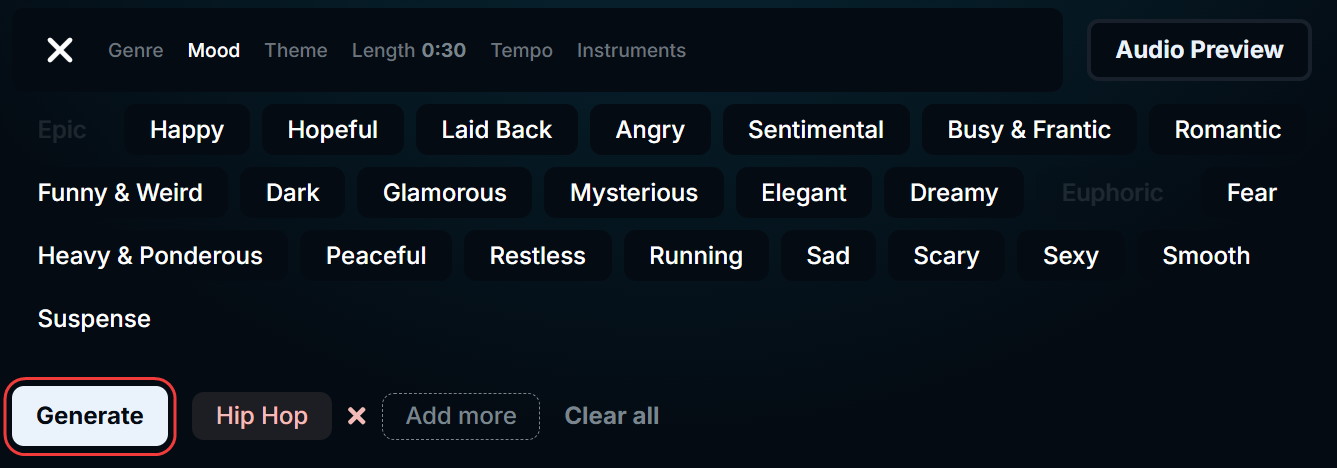Toggle the Suspense mood
1337x468 pixels.
coord(94,319)
